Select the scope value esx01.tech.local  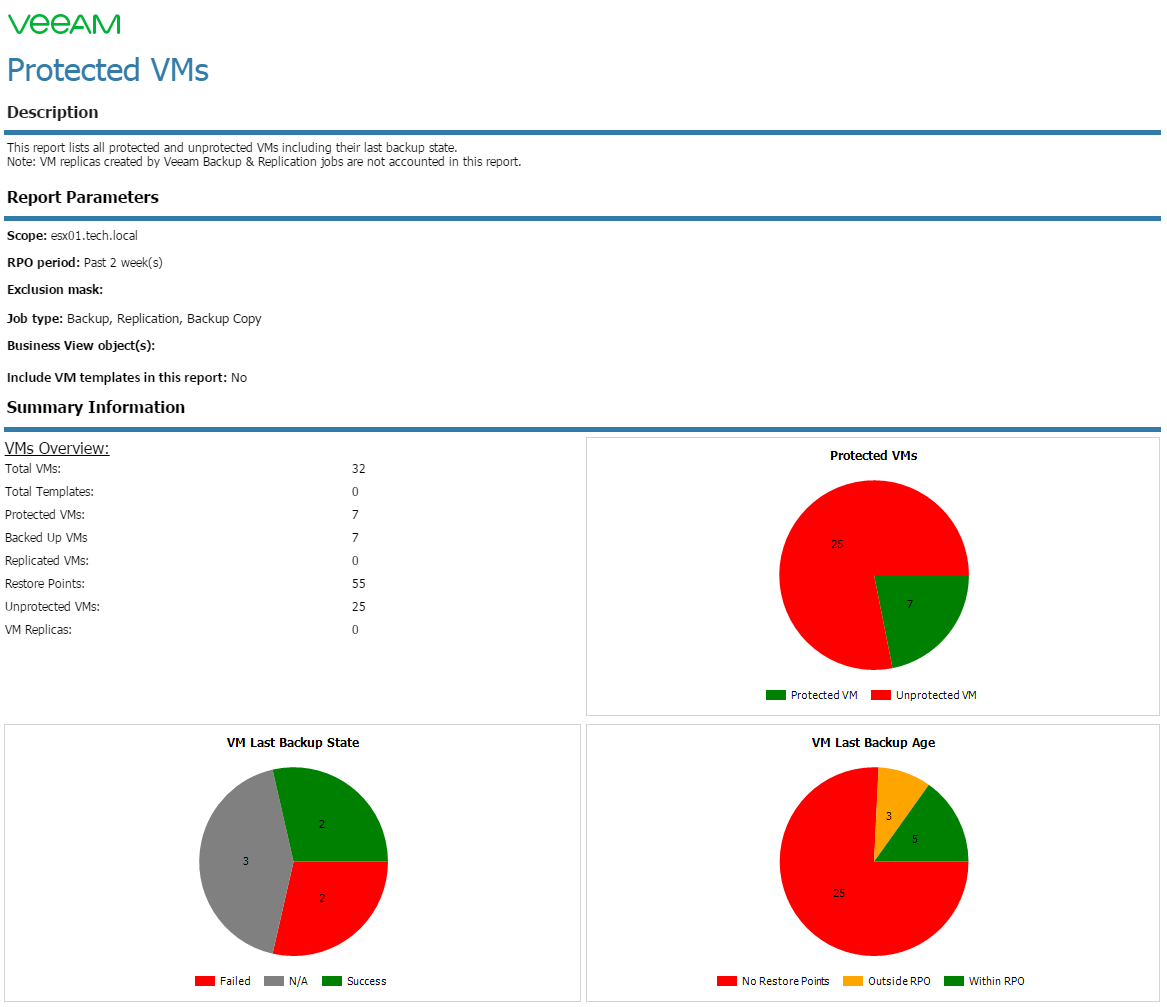coord(94,236)
